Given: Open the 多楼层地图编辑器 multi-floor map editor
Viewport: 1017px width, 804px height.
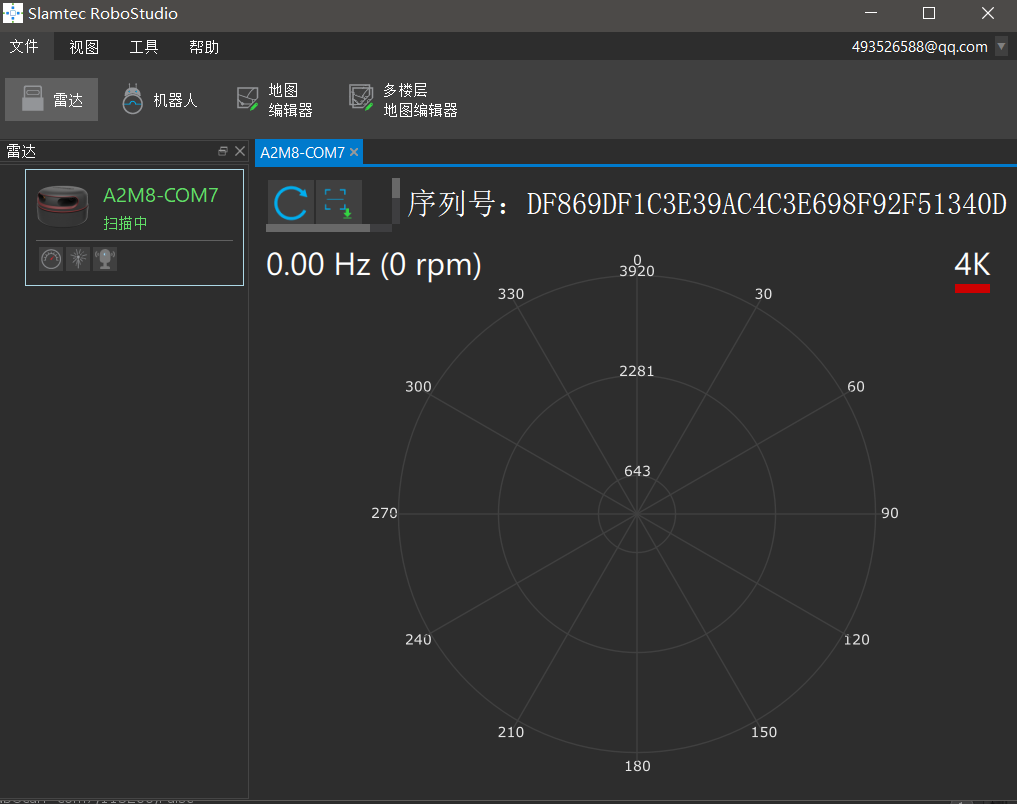Looking at the screenshot, I should click(404, 100).
